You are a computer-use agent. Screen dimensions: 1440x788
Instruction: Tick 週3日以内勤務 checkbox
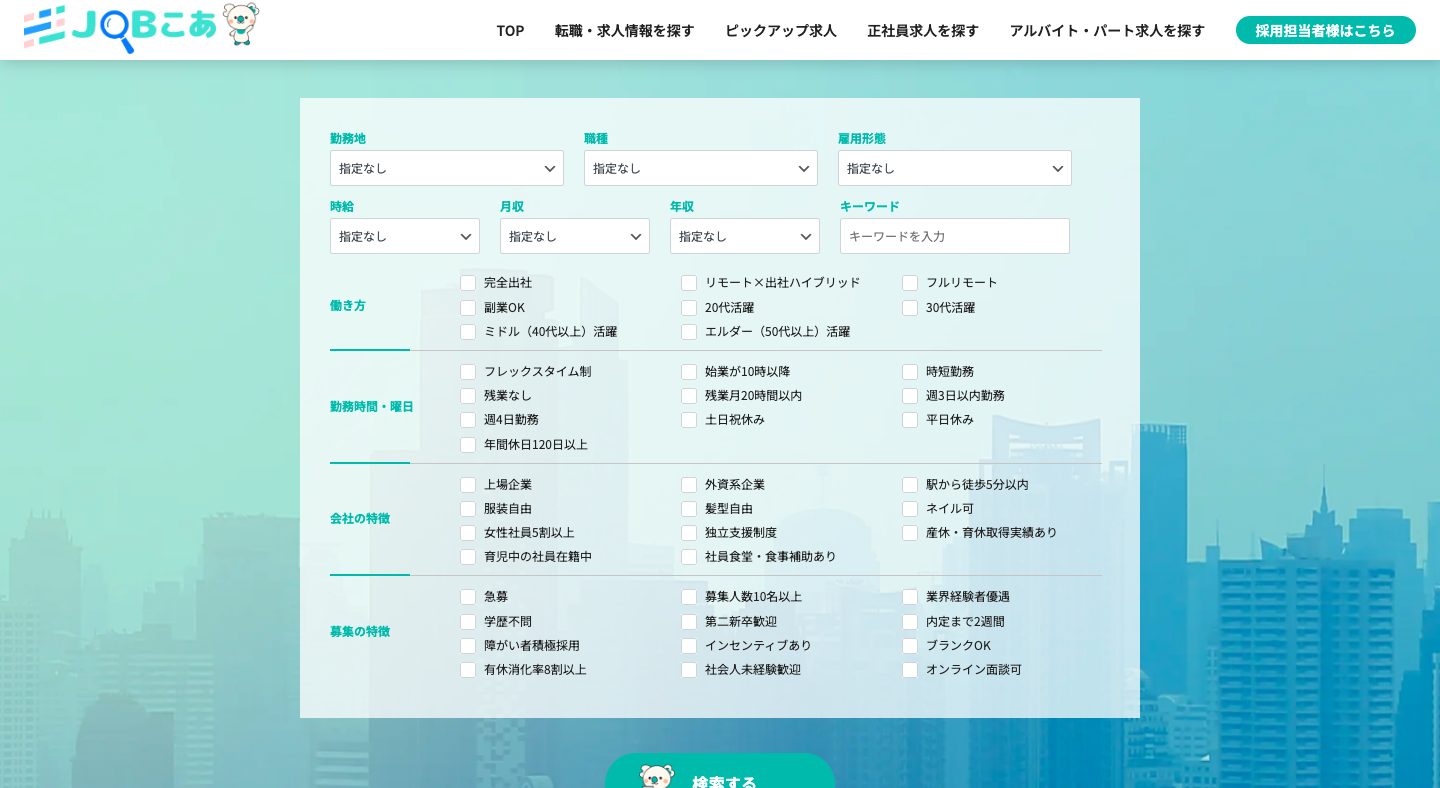click(910, 396)
